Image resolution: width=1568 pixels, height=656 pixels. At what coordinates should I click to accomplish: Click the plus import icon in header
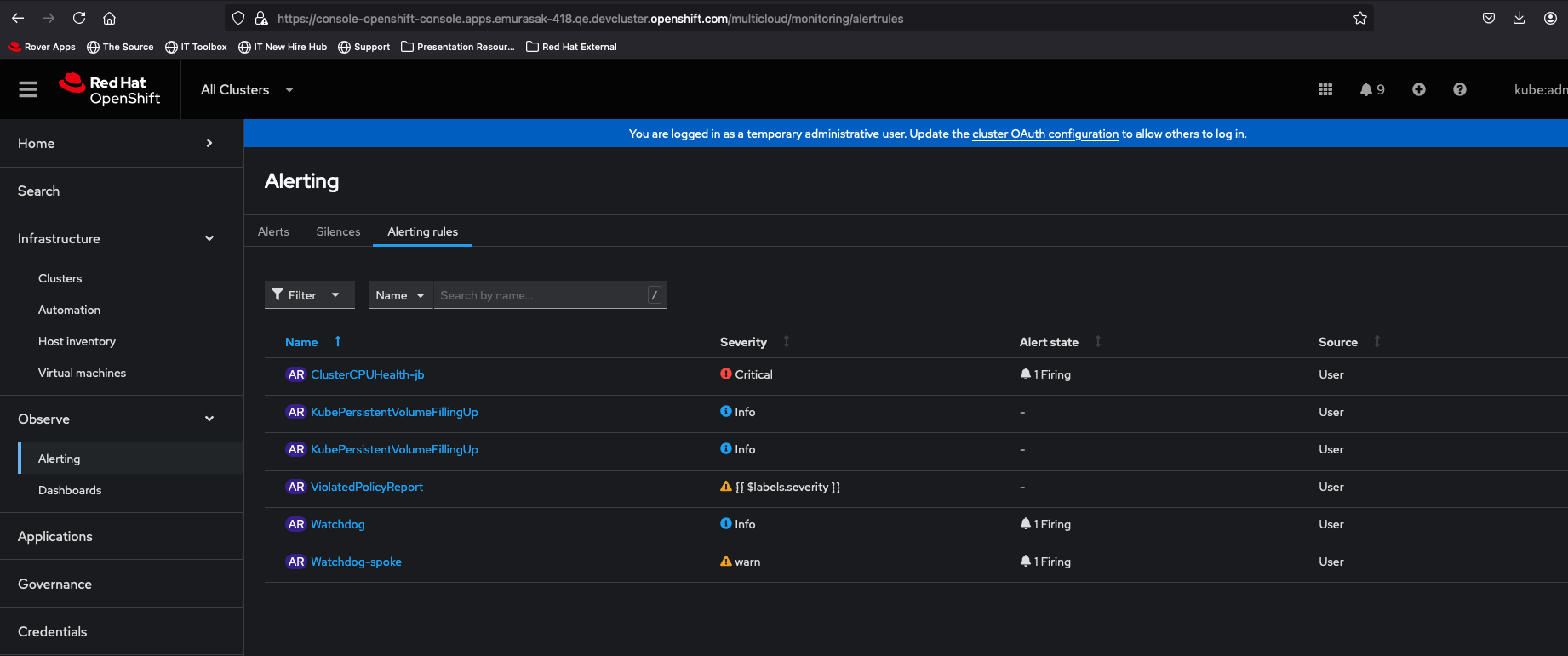[x=1419, y=89]
